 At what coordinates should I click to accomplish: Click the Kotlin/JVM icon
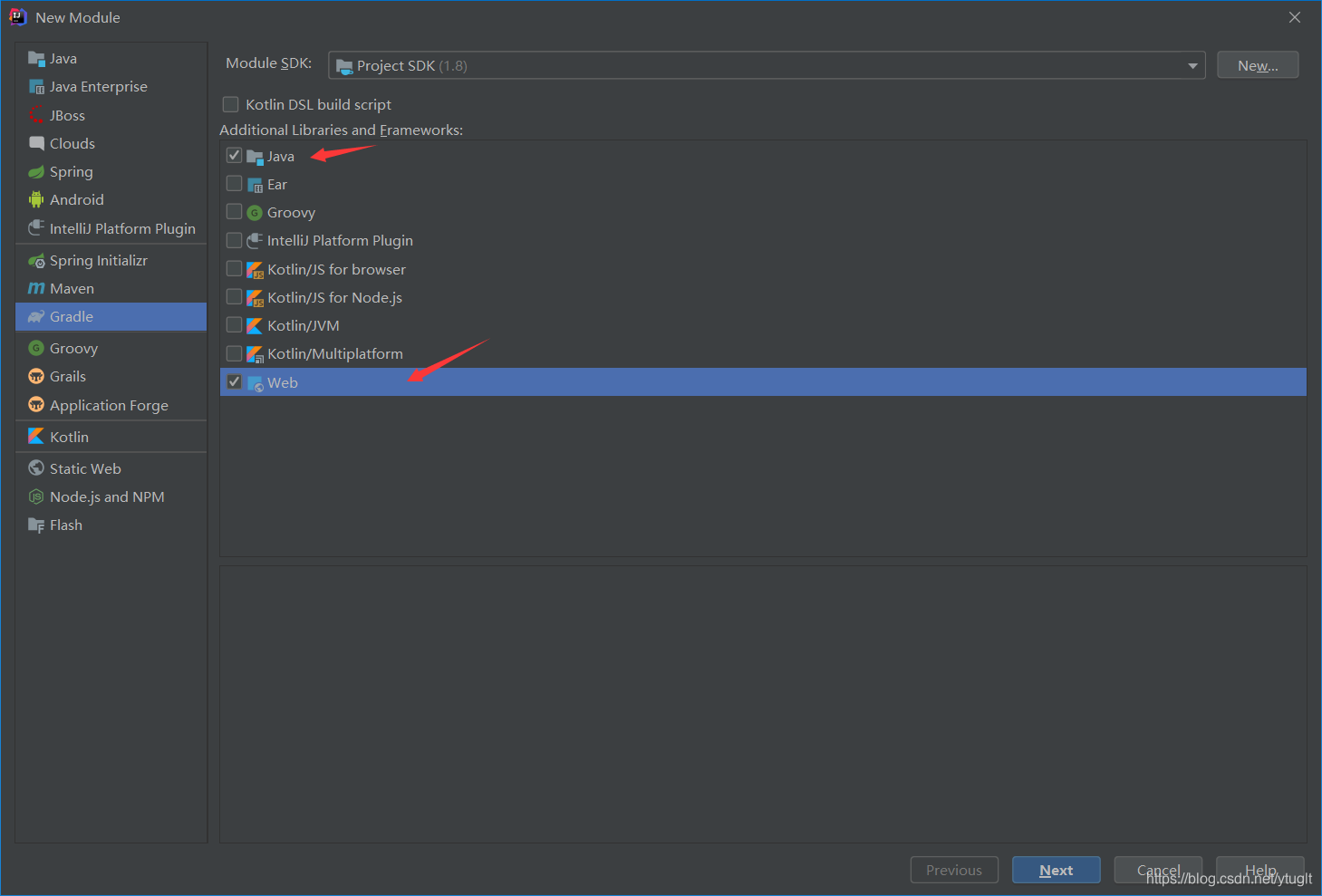pyautogui.click(x=255, y=325)
